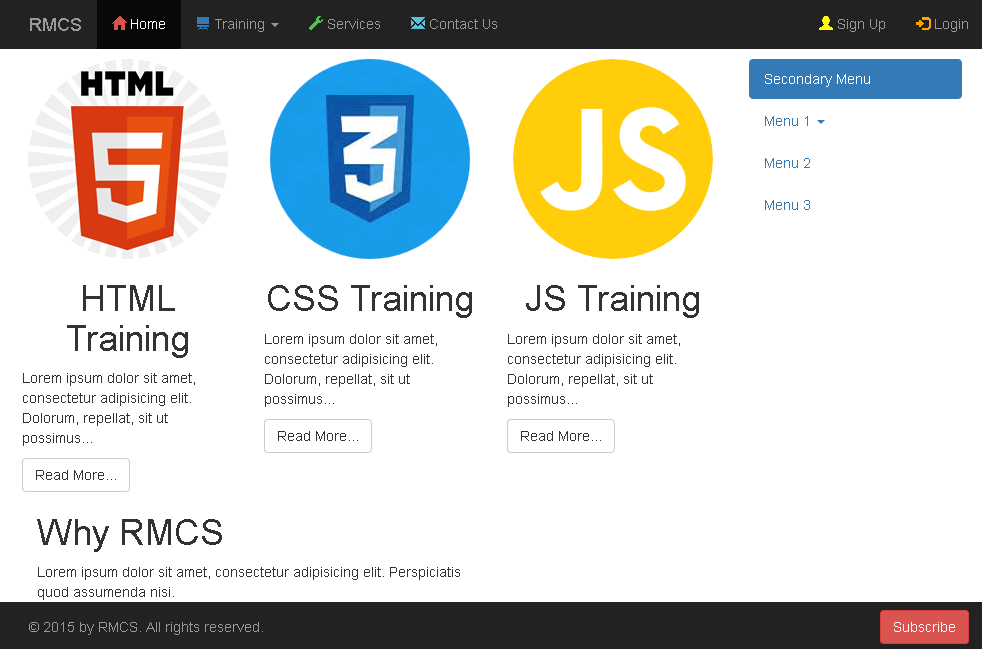Click Read More under HTML Training
982x649 pixels.
pos(76,475)
